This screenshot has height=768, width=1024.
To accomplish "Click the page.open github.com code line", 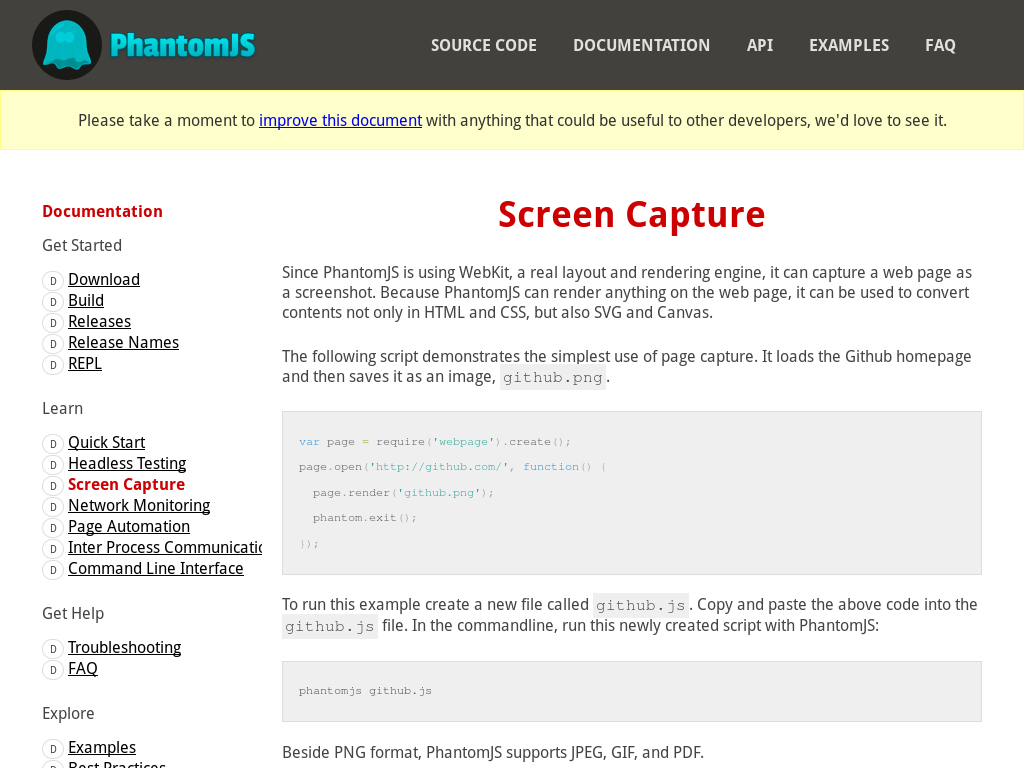I will 452,467.
